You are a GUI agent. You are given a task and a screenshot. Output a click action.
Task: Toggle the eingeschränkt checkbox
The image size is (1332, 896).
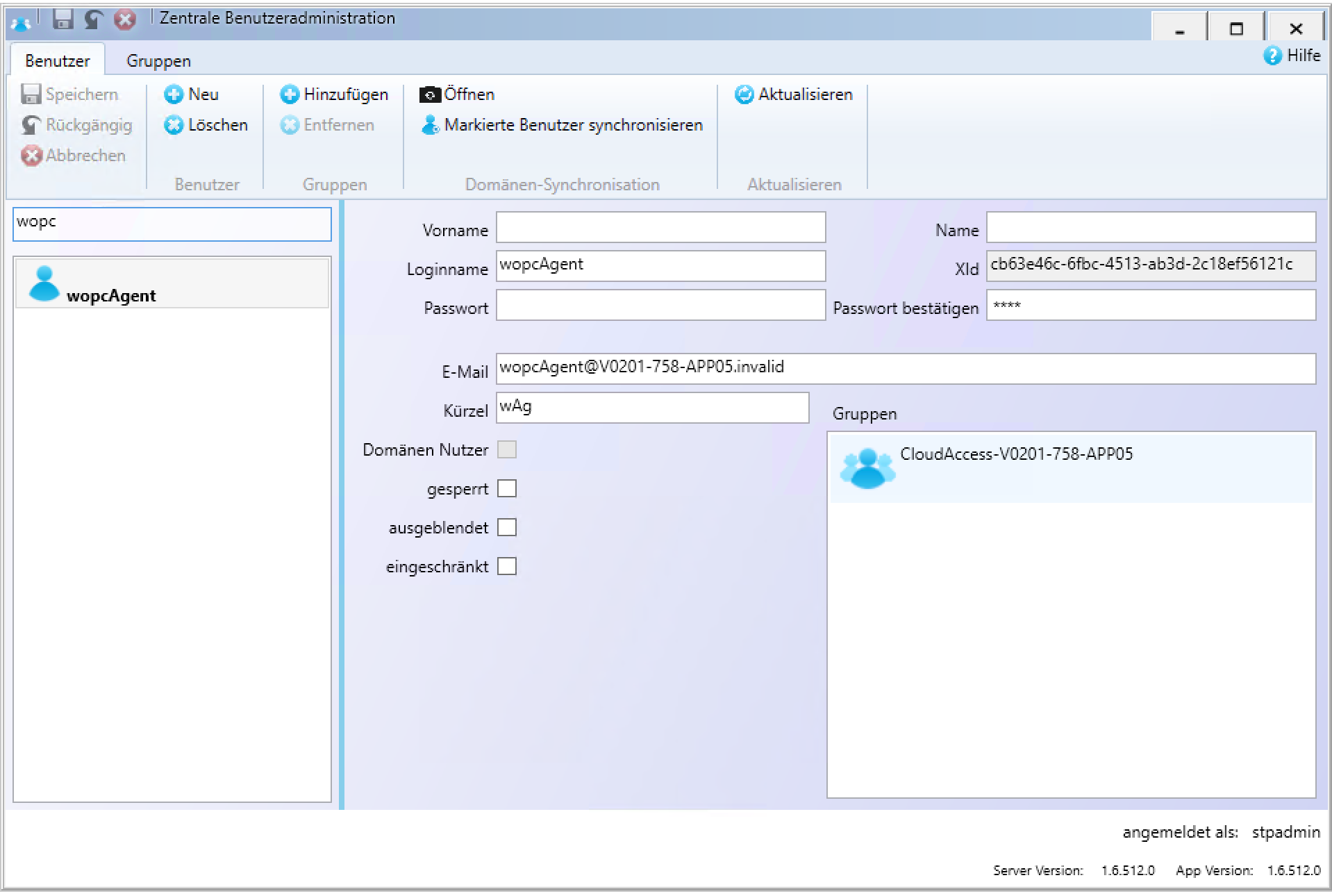(507, 567)
